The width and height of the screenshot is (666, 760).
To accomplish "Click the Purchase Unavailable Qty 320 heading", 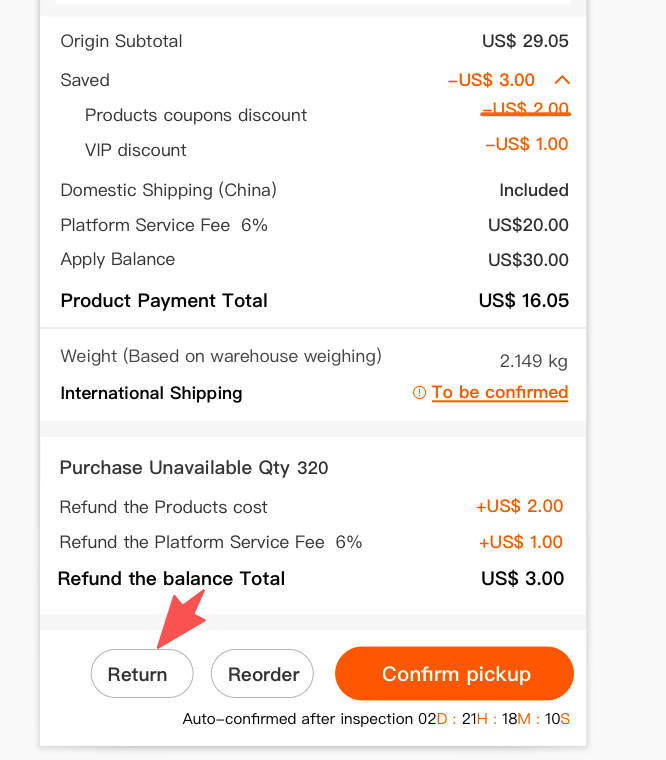I will click(194, 467).
